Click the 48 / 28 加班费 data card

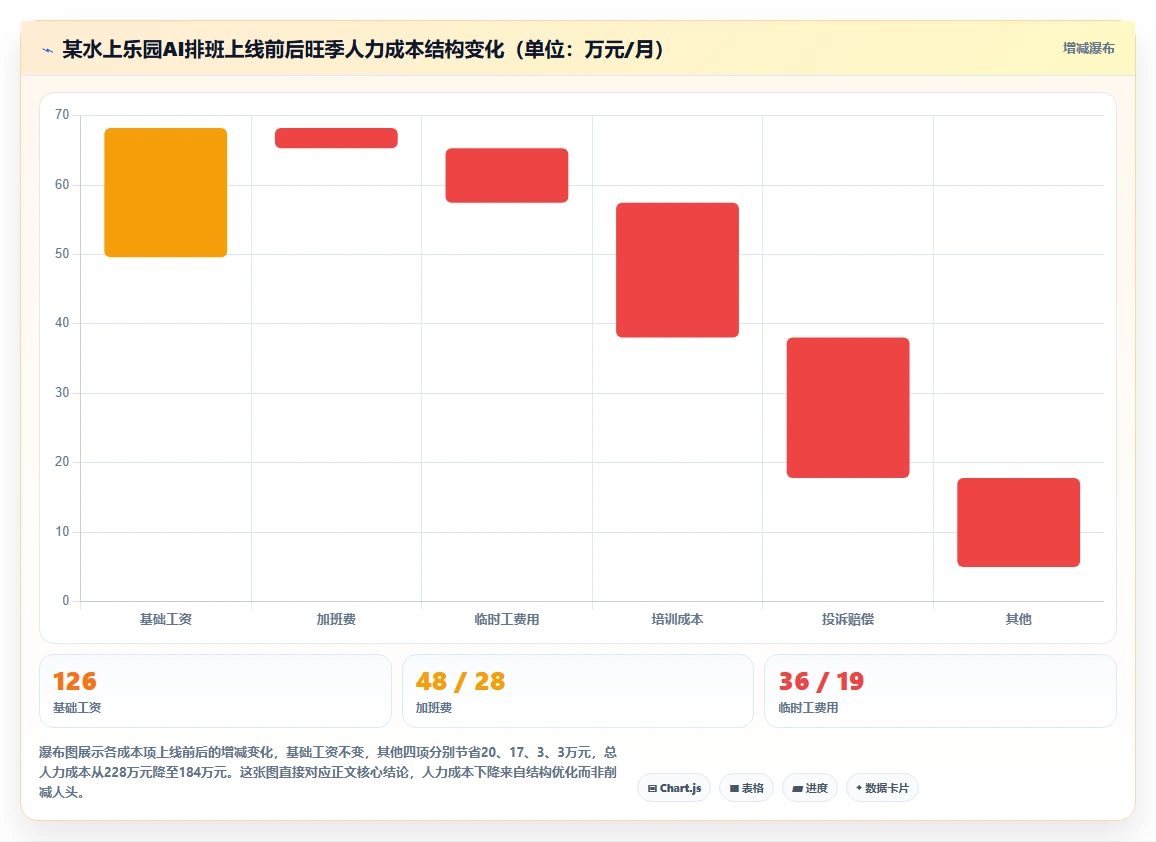coord(578,691)
